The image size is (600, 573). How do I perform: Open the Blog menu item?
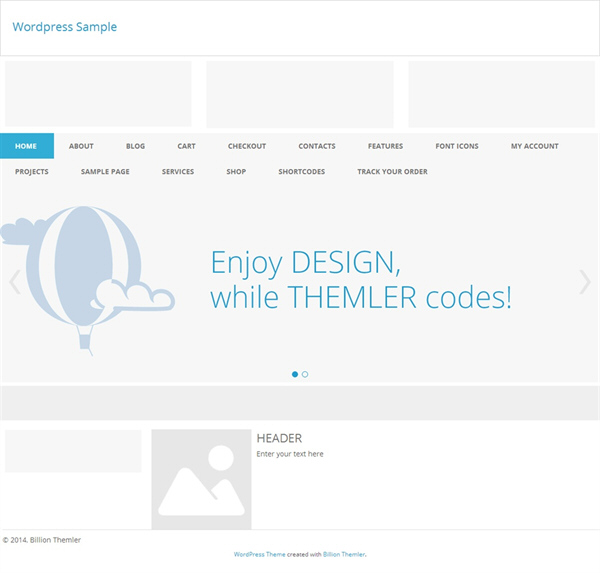(x=135, y=146)
